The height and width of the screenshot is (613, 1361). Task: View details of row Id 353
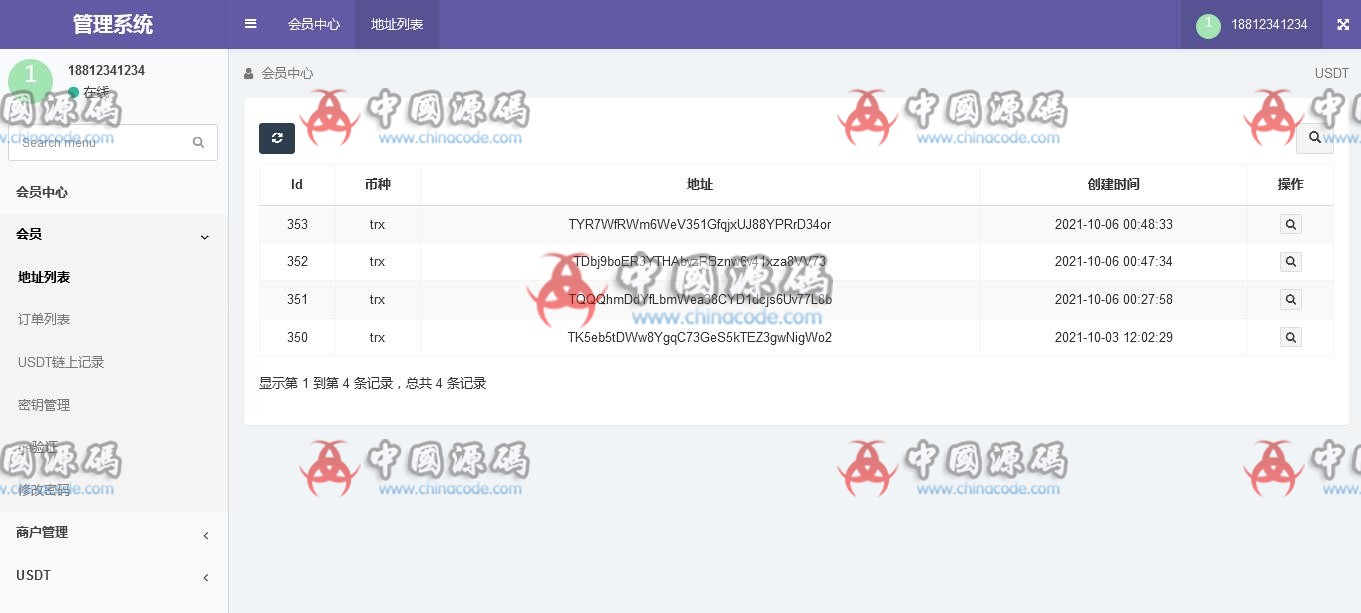[1291, 224]
